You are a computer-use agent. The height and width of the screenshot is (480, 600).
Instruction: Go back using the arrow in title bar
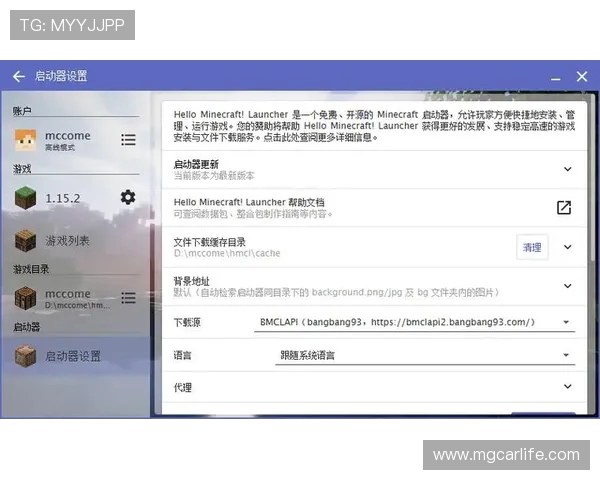[x=18, y=76]
